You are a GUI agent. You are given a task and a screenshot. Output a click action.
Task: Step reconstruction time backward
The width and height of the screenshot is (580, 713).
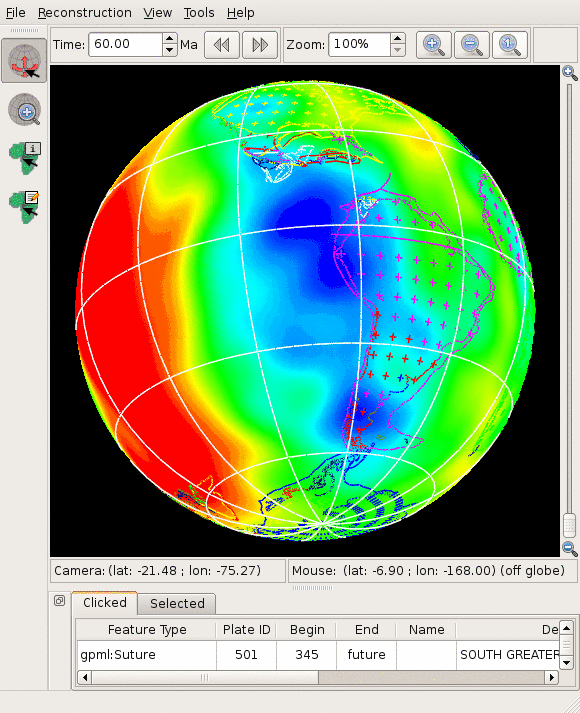point(222,45)
